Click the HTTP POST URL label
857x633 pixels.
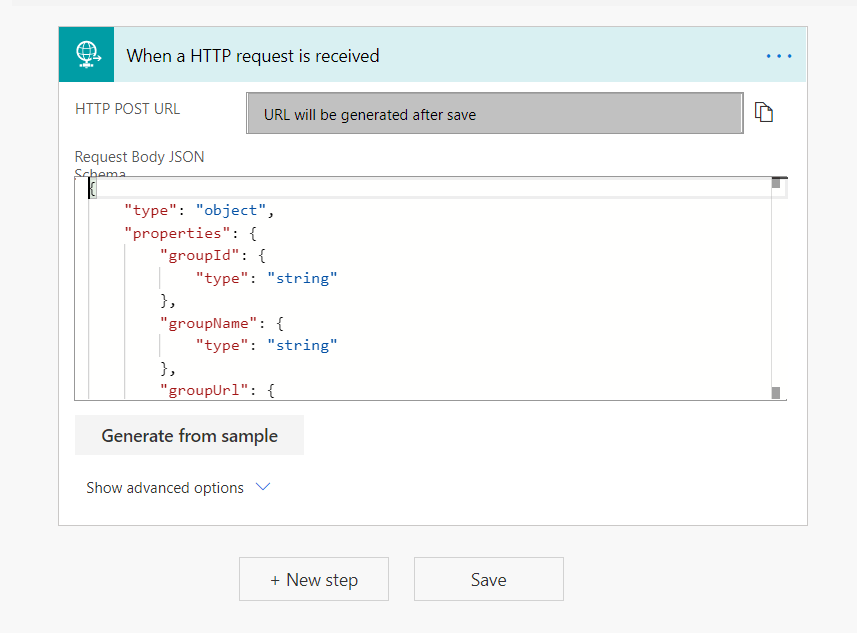(x=128, y=109)
